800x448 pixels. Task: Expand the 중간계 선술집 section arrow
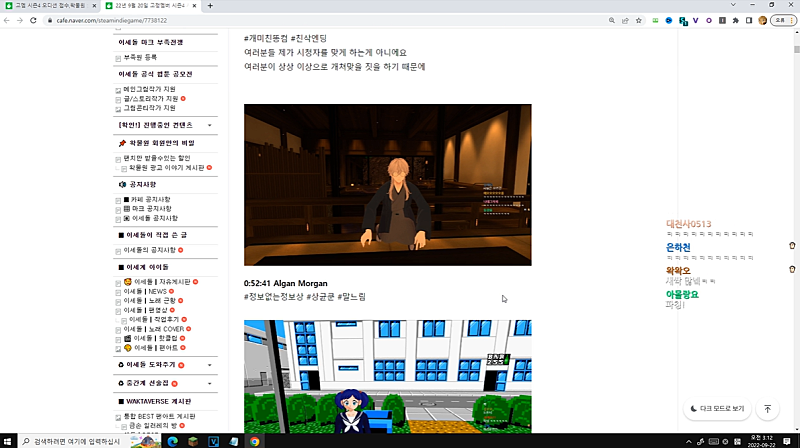210,383
